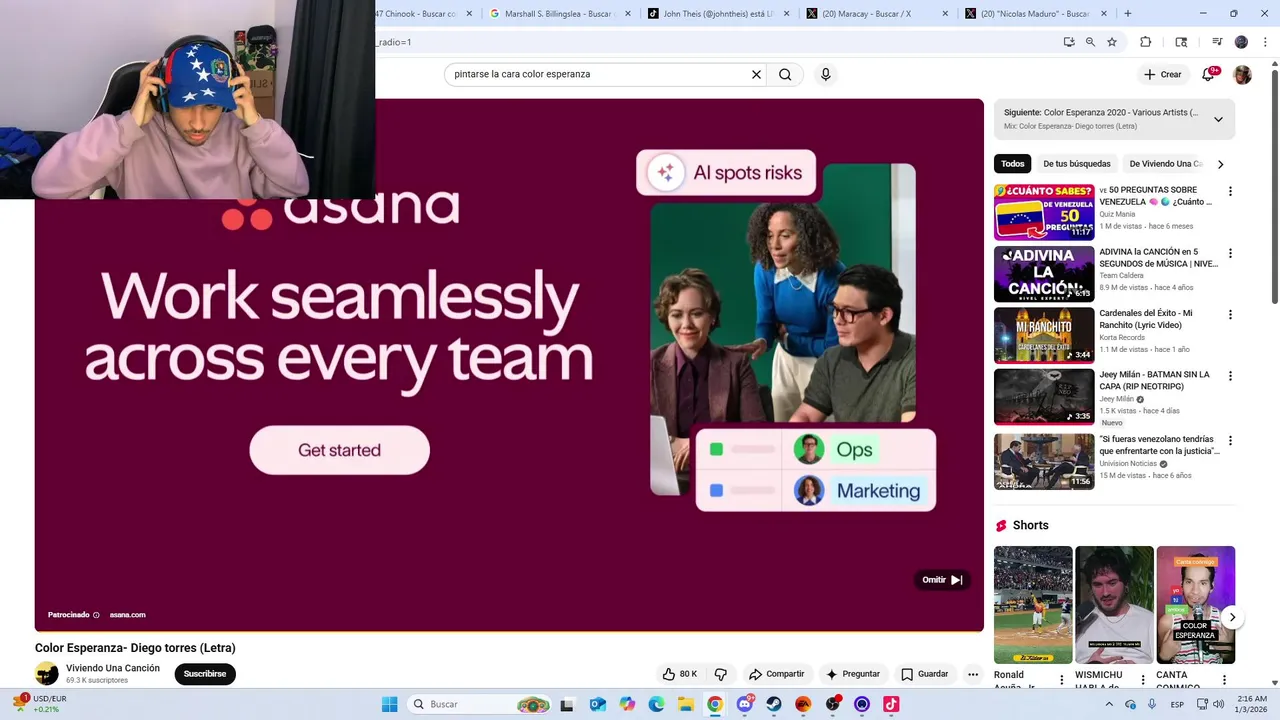
Task: Close the Maracay X tab
Action: [x=945, y=14]
